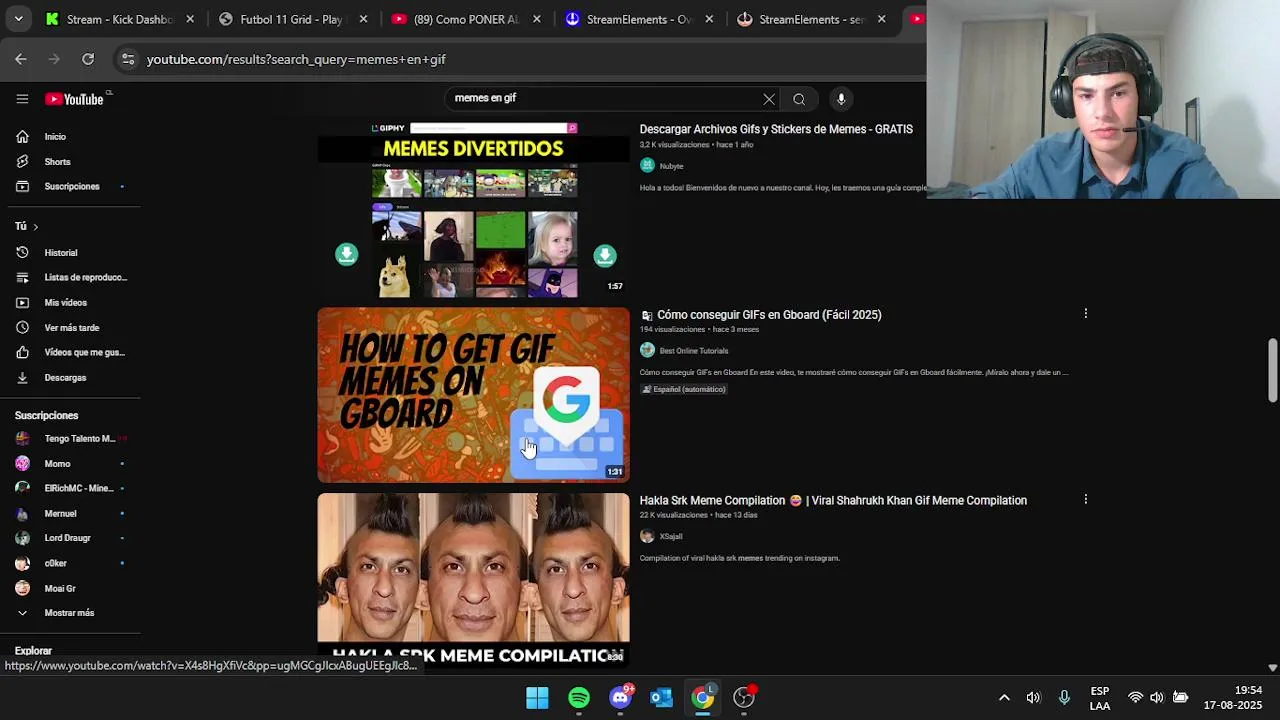Viewport: 1280px width, 720px height.
Task: Open Outlook from the taskbar
Action: coord(662,697)
